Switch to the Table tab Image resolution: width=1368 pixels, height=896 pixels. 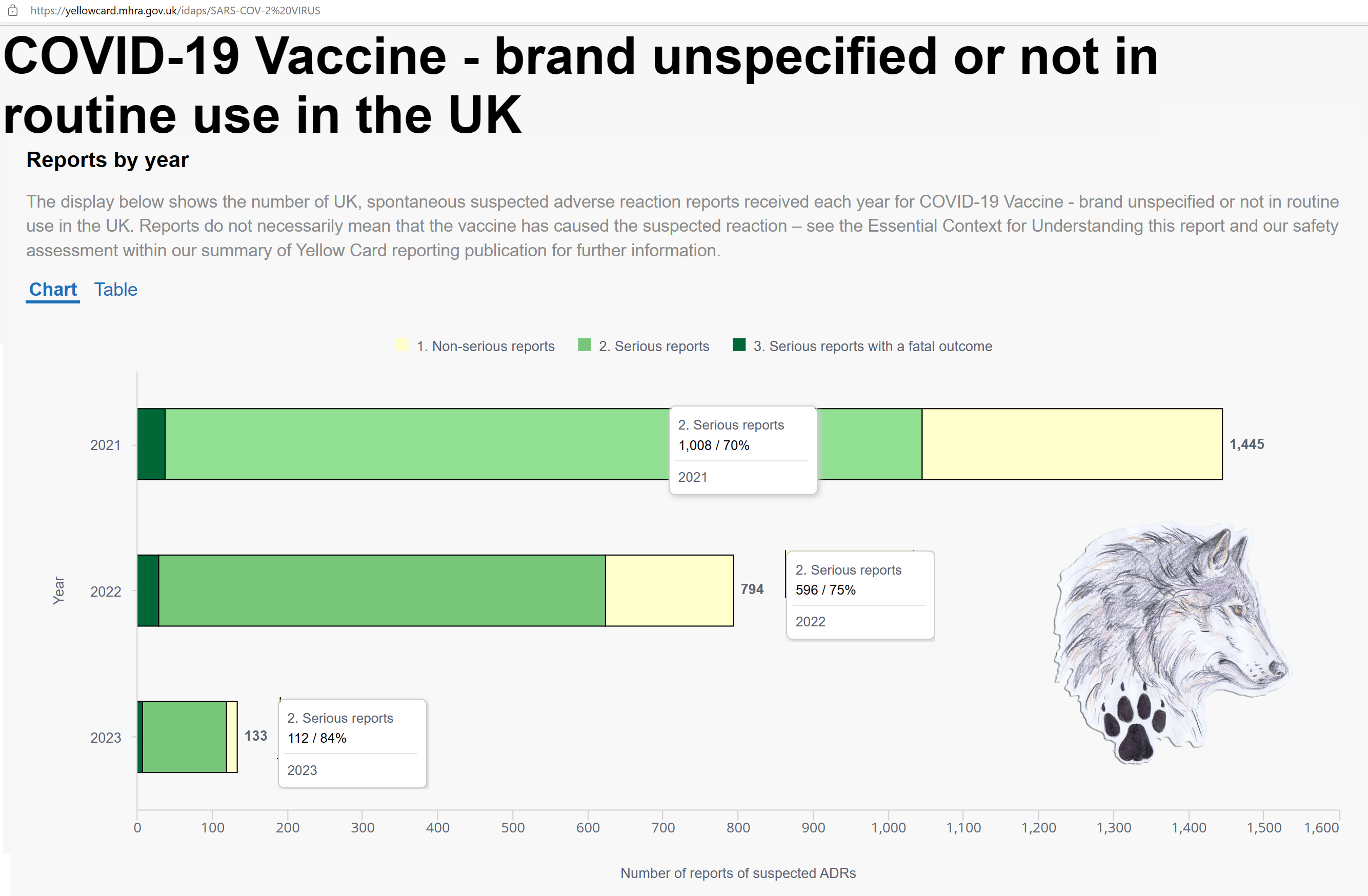point(115,290)
